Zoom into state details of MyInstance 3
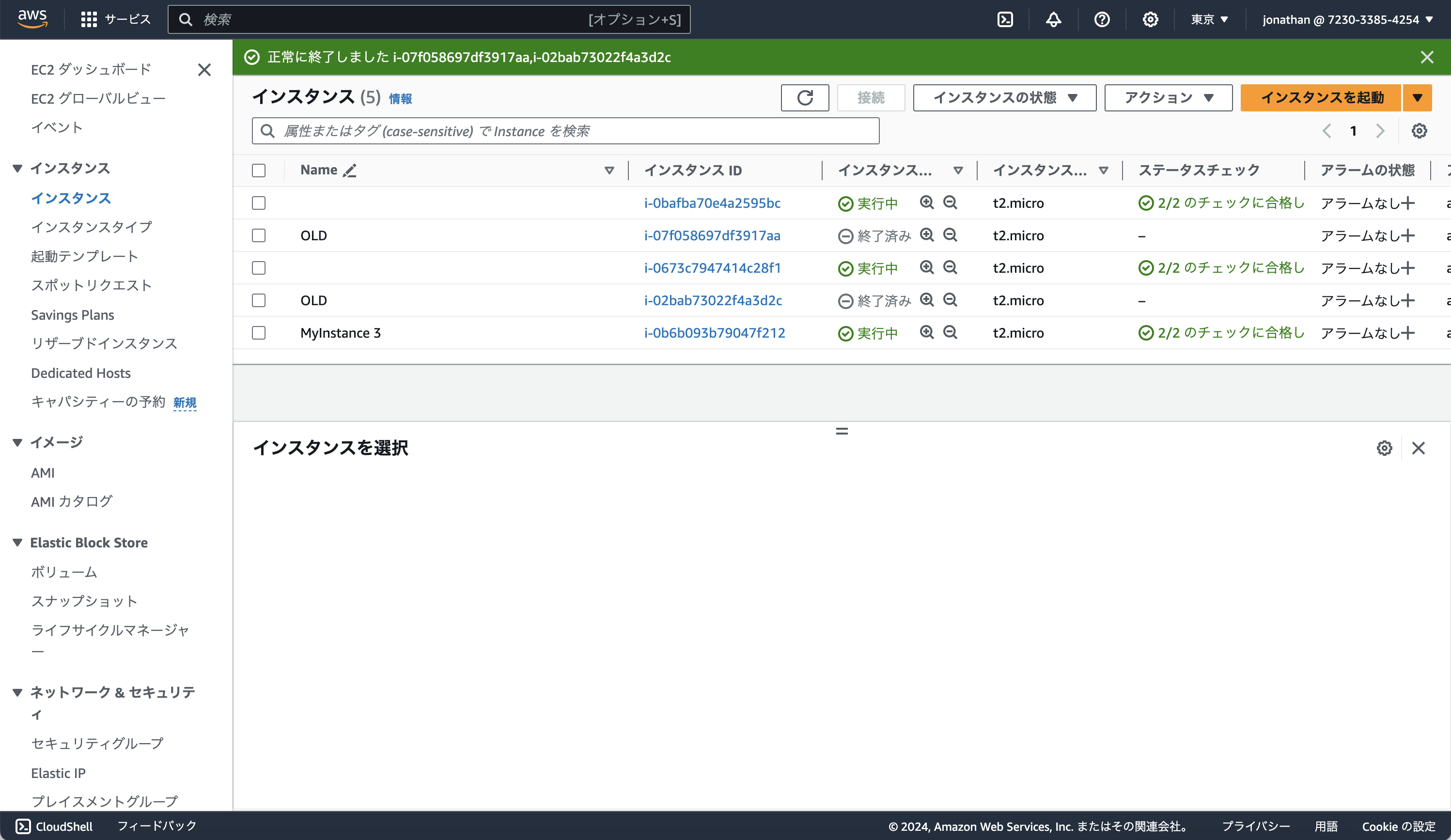 (x=927, y=333)
